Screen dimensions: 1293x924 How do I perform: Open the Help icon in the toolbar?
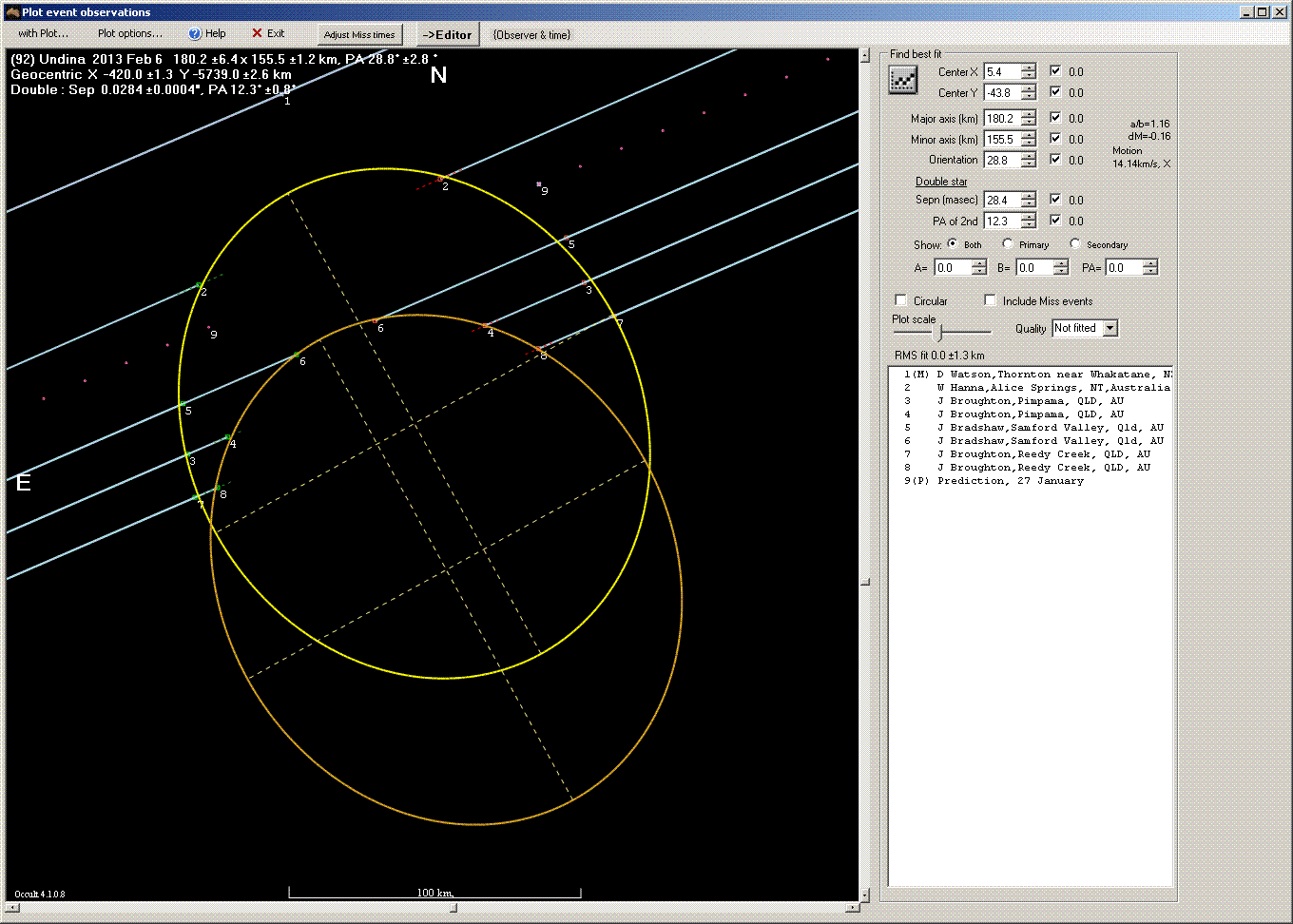[x=195, y=33]
